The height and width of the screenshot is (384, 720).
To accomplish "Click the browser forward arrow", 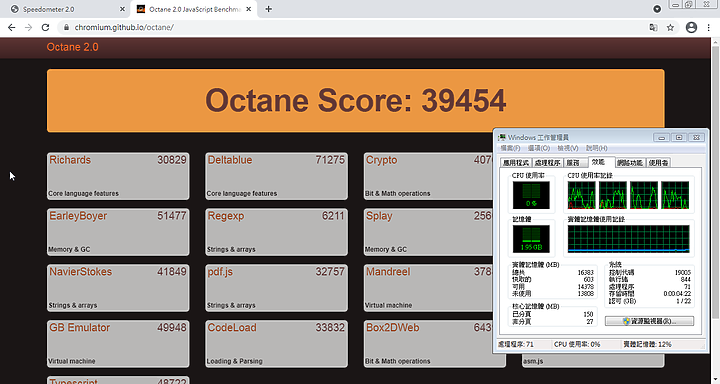I will click(28, 28).
